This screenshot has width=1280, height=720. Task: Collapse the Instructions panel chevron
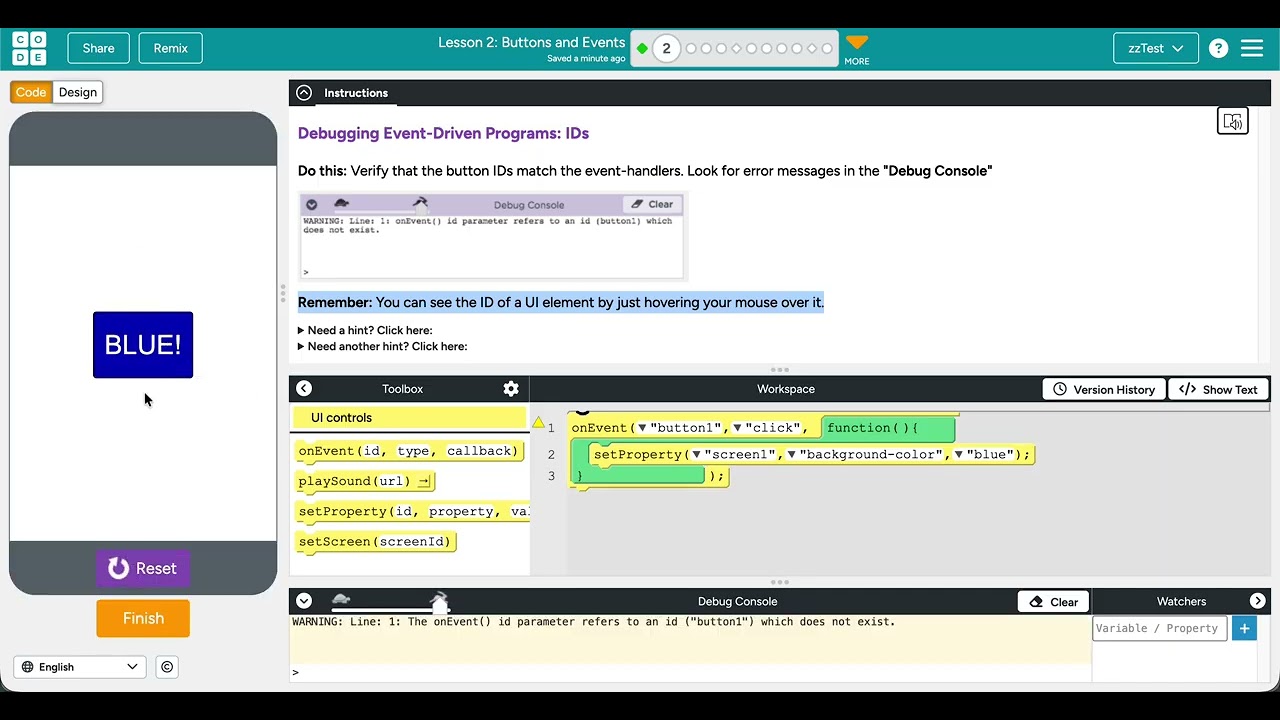(x=304, y=93)
